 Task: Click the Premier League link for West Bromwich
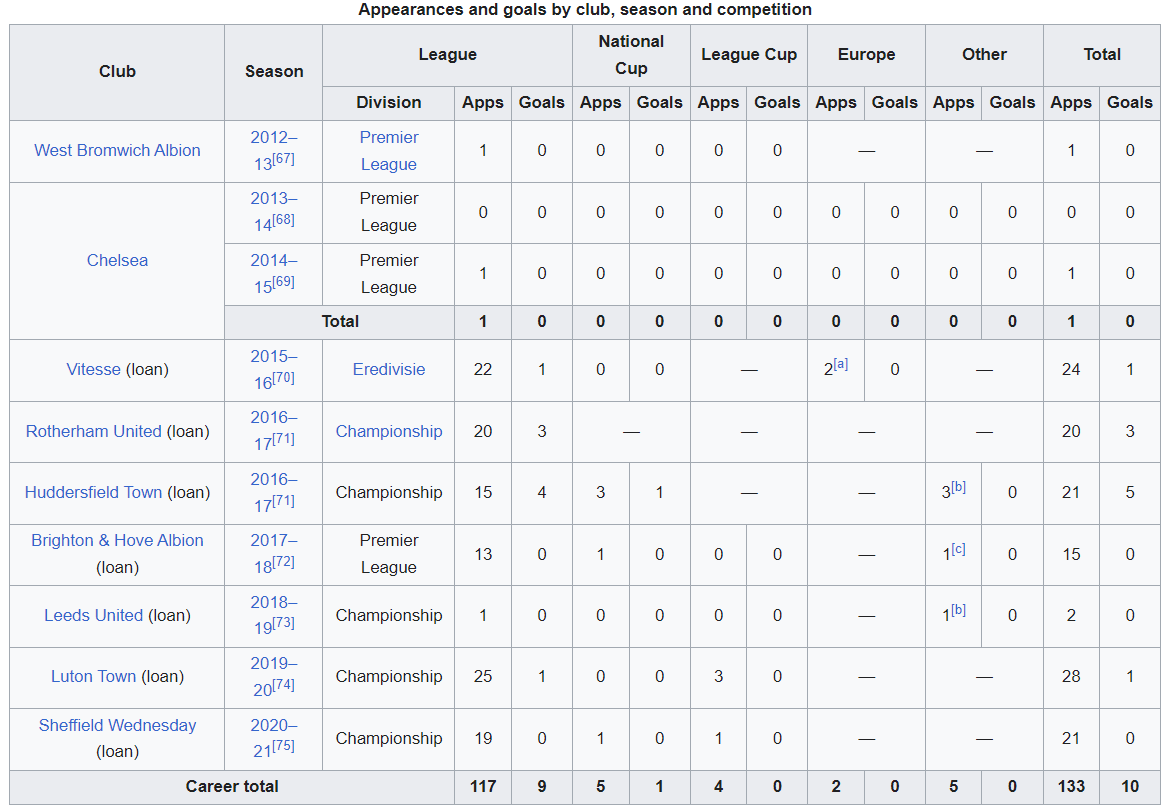click(388, 151)
